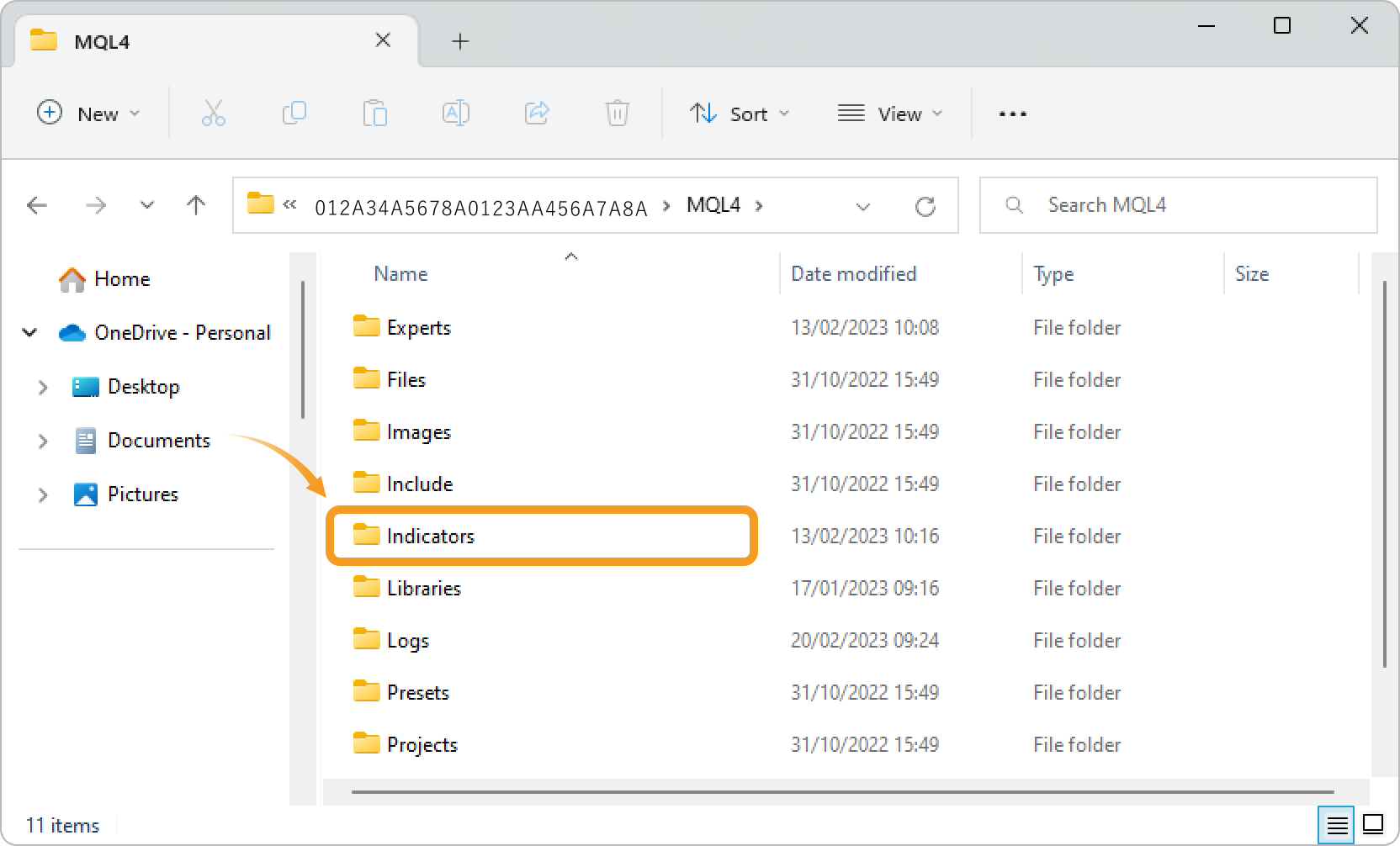This screenshot has height=846, width=1400.
Task: Click the Paste clipboard icon
Action: click(x=375, y=113)
